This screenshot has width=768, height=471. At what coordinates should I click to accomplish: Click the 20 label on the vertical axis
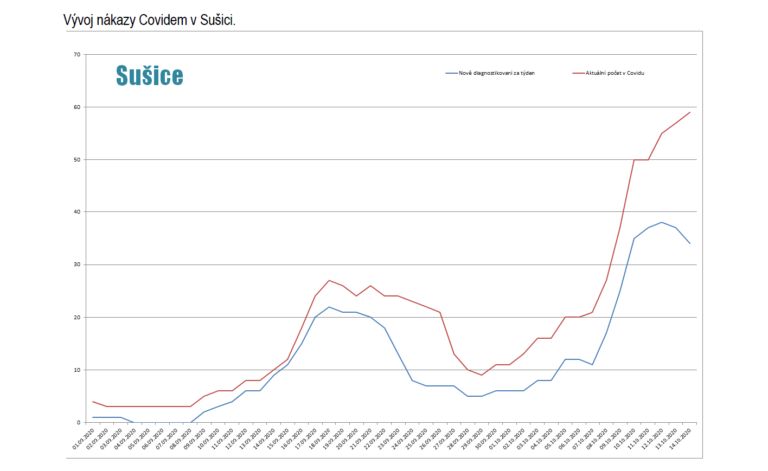(x=77, y=317)
